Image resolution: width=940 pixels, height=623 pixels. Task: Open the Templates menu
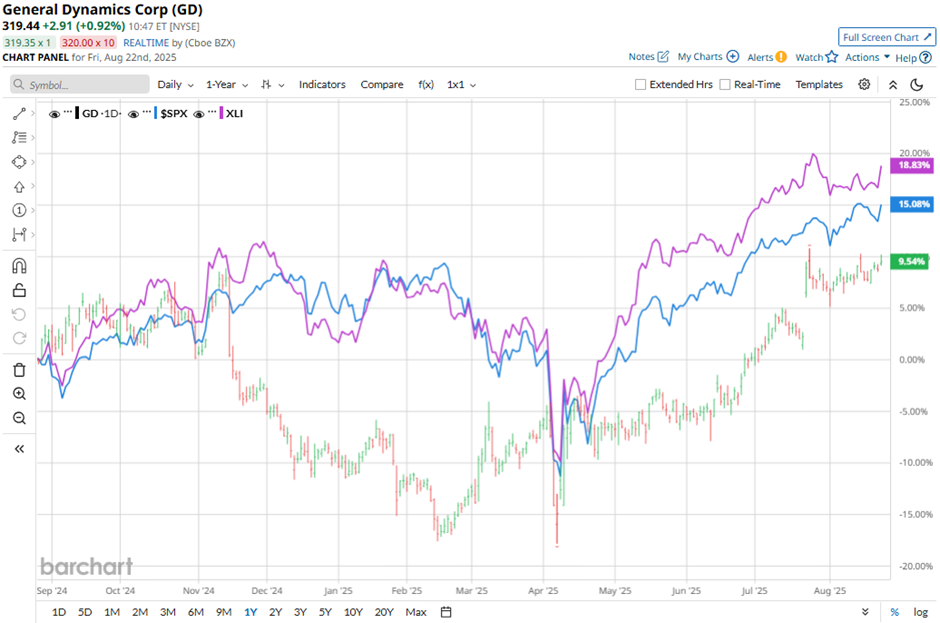coord(819,85)
